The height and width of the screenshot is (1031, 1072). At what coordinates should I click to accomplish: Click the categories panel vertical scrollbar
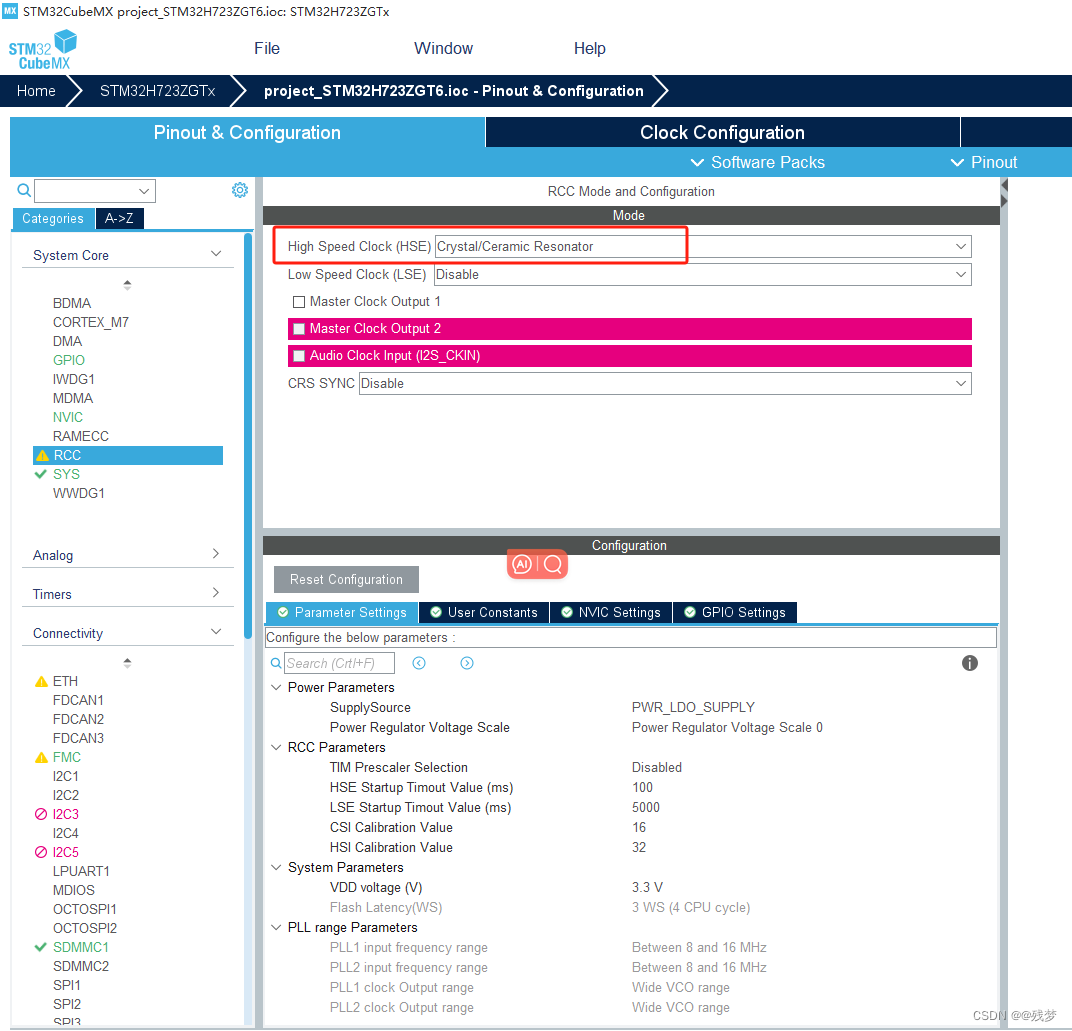click(248, 438)
